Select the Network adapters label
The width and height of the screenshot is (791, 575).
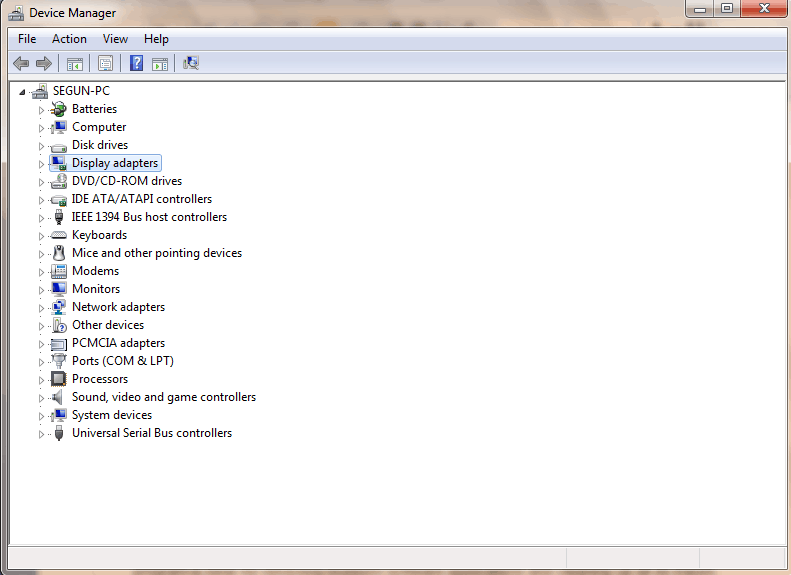(x=119, y=307)
